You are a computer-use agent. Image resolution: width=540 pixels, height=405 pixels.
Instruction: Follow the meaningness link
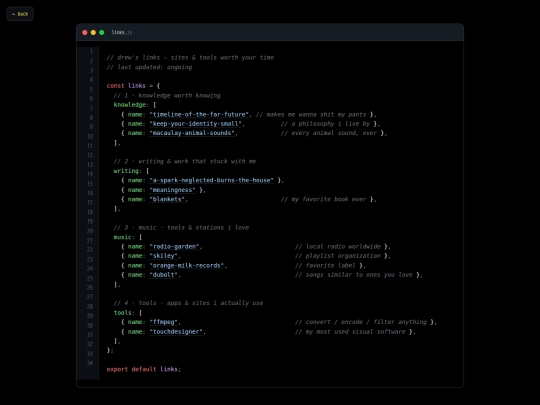173,190
